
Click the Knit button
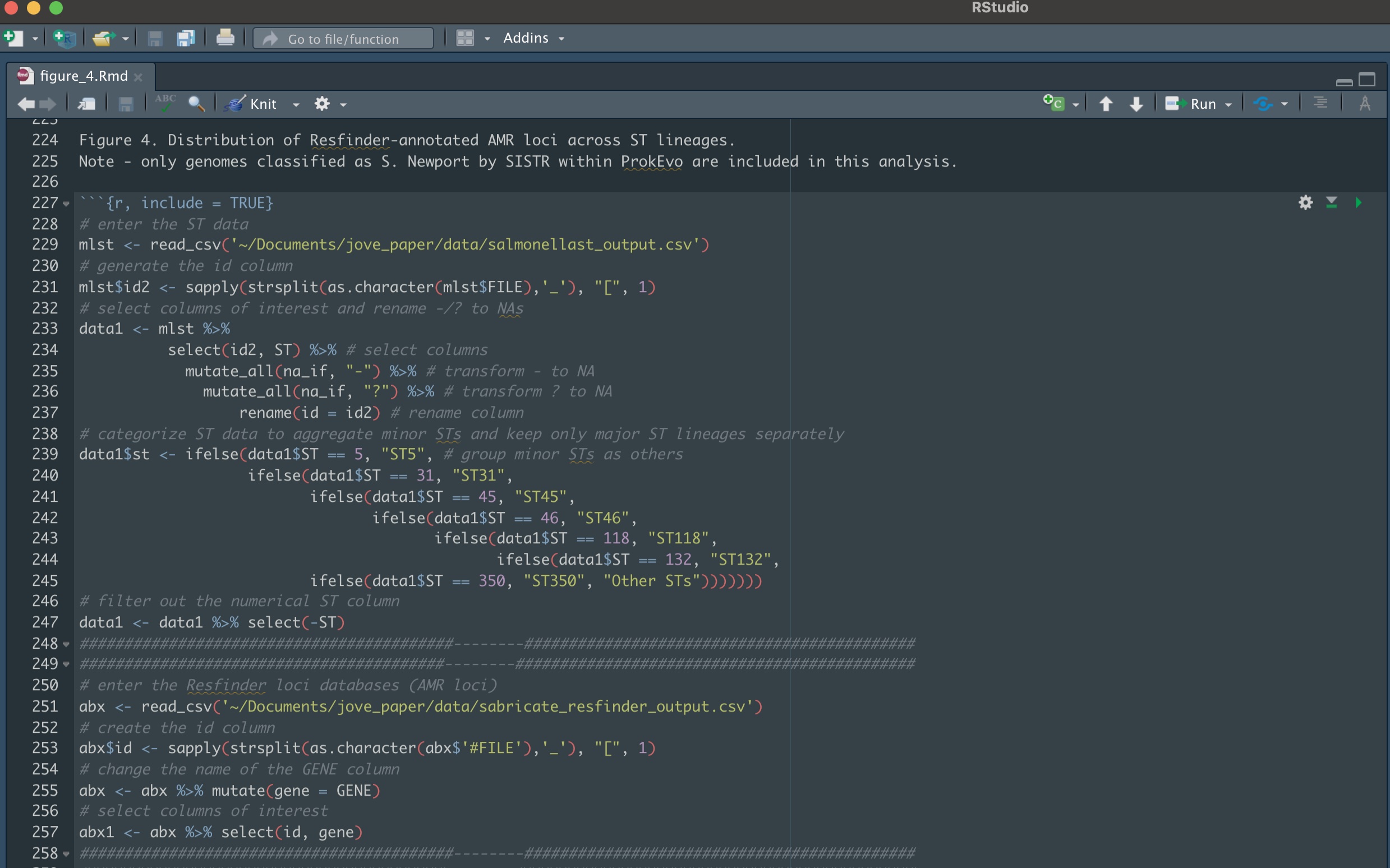(254, 104)
